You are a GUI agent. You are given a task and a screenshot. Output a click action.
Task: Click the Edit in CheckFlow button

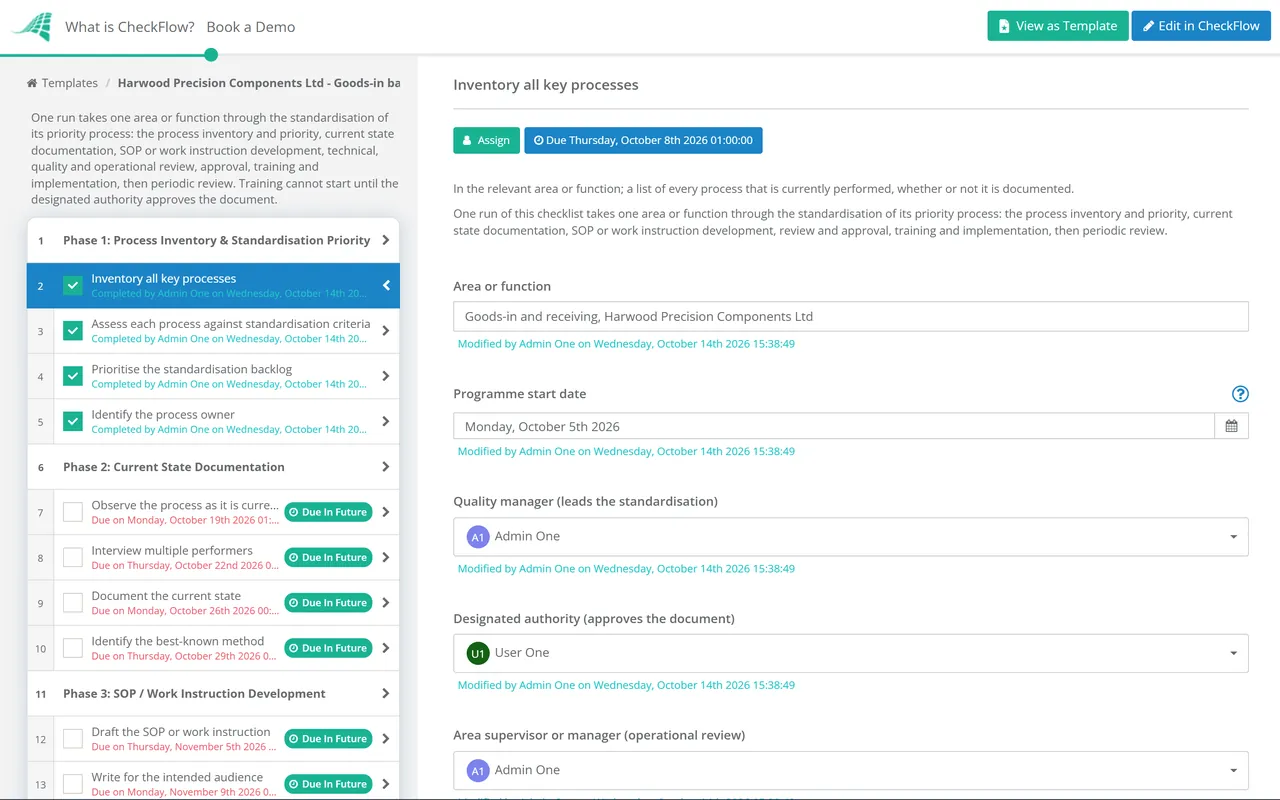pos(1201,26)
